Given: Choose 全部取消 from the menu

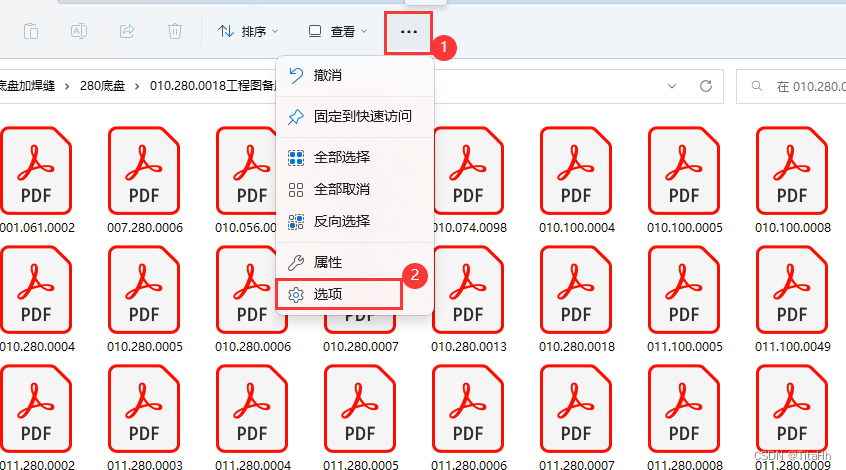Looking at the screenshot, I should pyautogui.click(x=354, y=189).
